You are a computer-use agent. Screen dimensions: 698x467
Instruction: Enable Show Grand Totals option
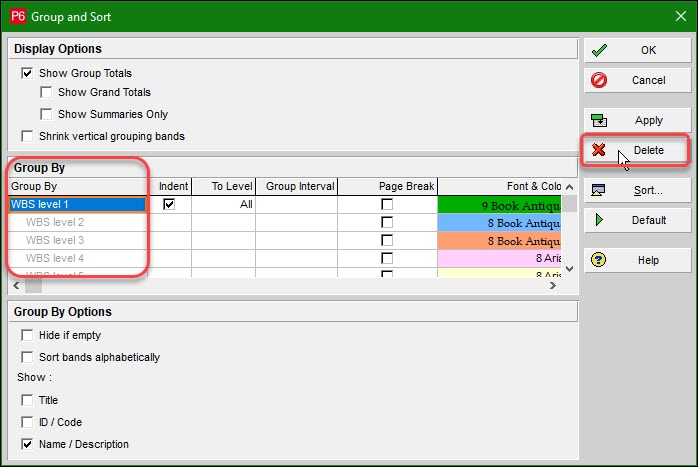pos(46,93)
